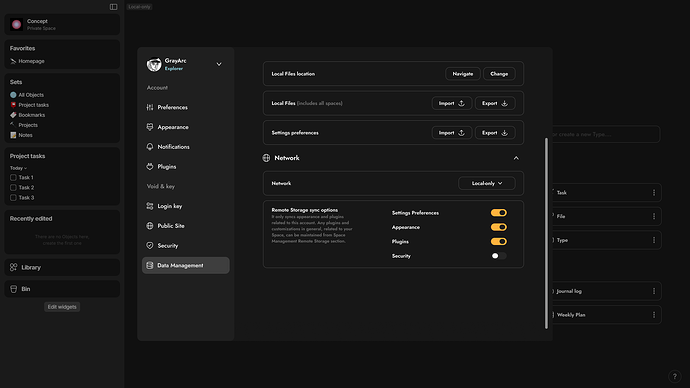
Task: Open the Weekly Plan three-dot menu
Action: click(654, 315)
